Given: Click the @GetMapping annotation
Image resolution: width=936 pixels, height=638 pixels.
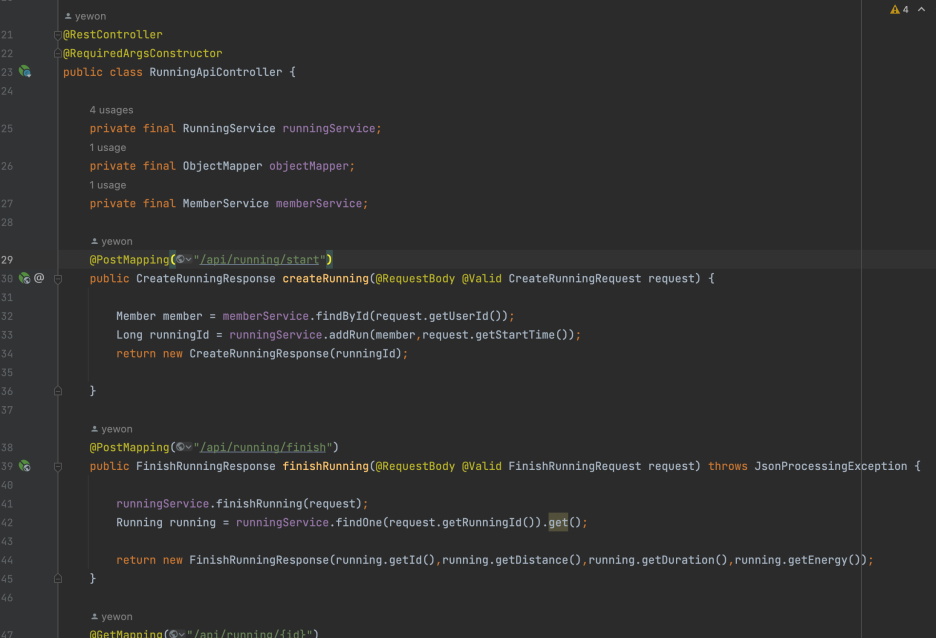Looking at the screenshot, I should click(126, 633).
